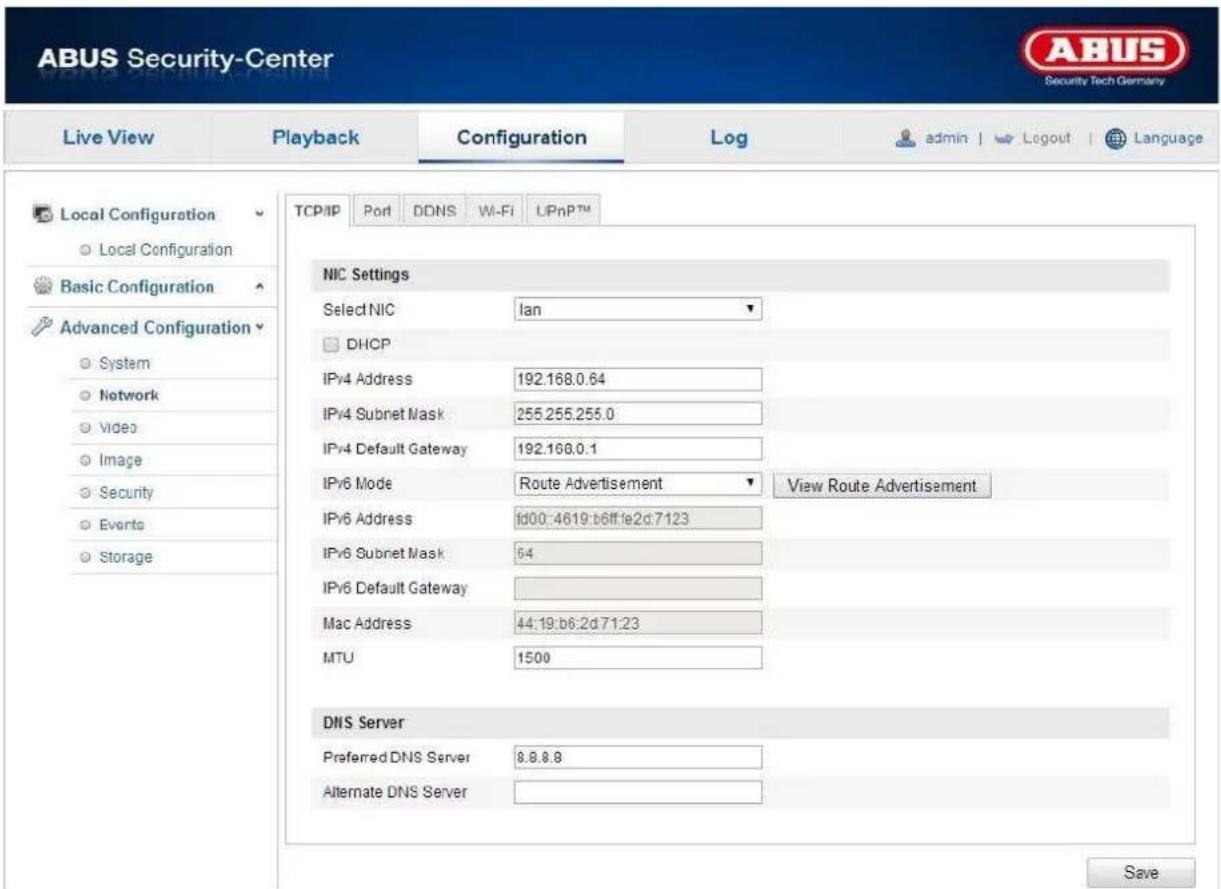Open the DDNS tab
Screen dimensions: 1221x889
coord(435,212)
